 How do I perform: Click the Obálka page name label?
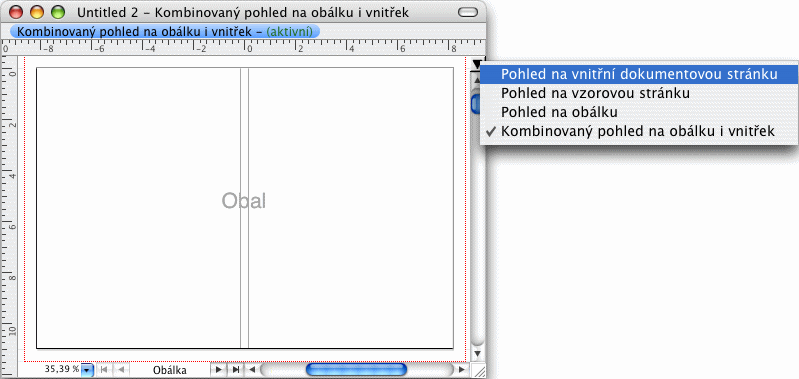pos(170,370)
